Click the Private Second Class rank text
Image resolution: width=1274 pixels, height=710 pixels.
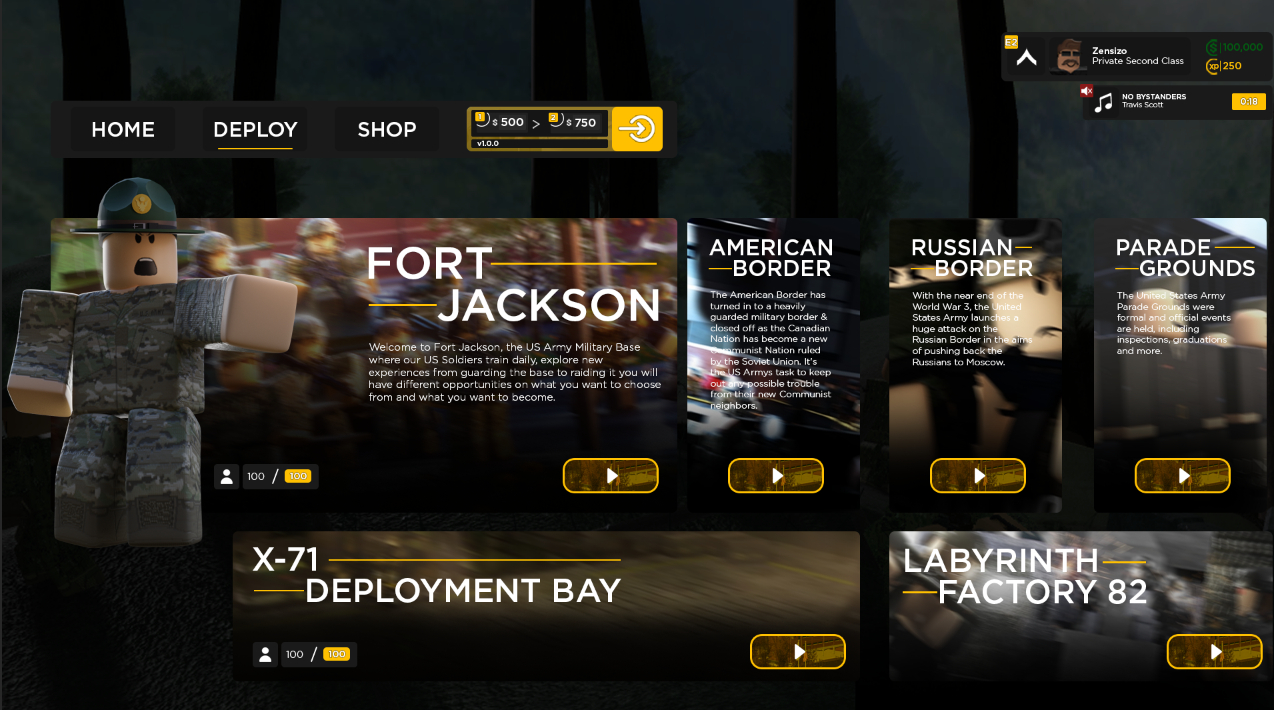click(x=1137, y=61)
